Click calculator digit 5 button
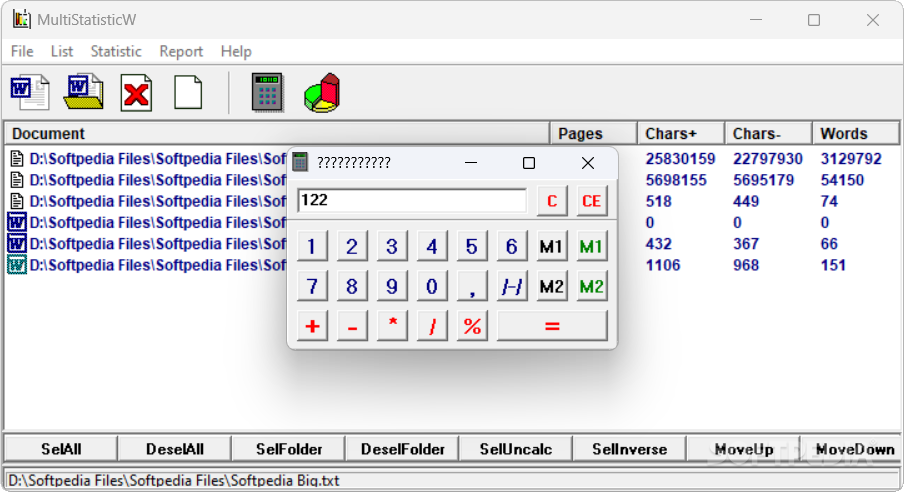The width and height of the screenshot is (904, 492). click(472, 246)
